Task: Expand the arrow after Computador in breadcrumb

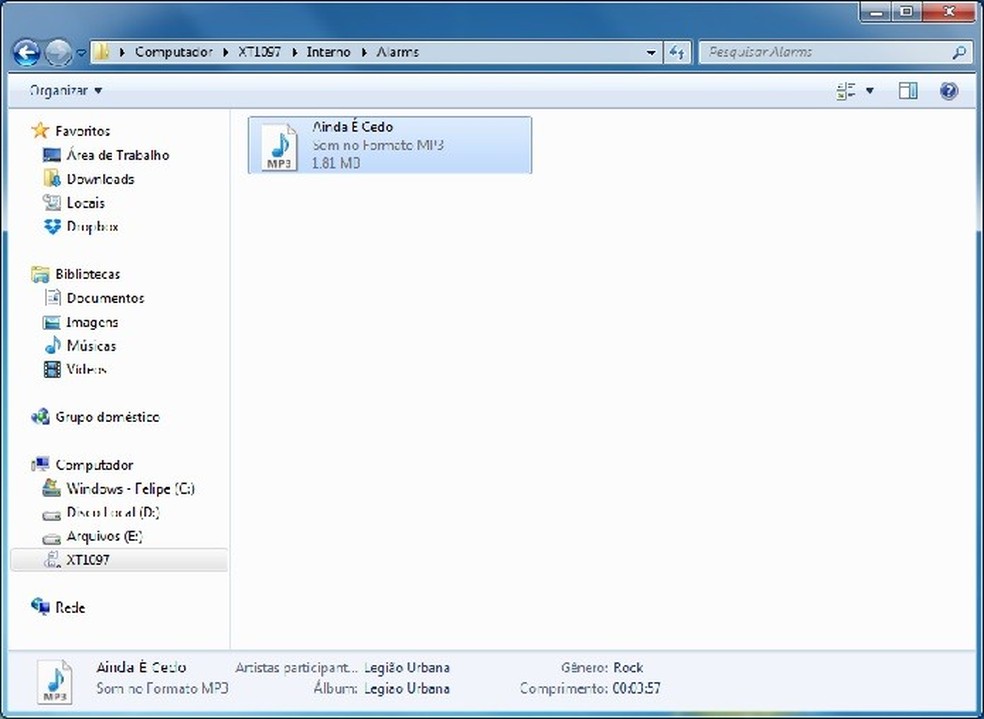Action: [x=226, y=52]
